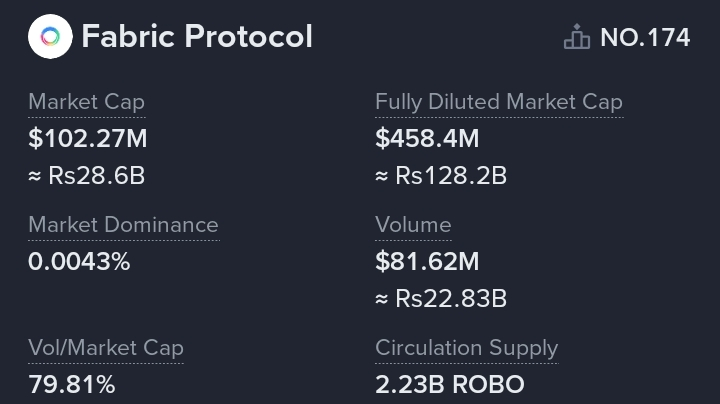Open the Fabric Protocol title

point(197,37)
